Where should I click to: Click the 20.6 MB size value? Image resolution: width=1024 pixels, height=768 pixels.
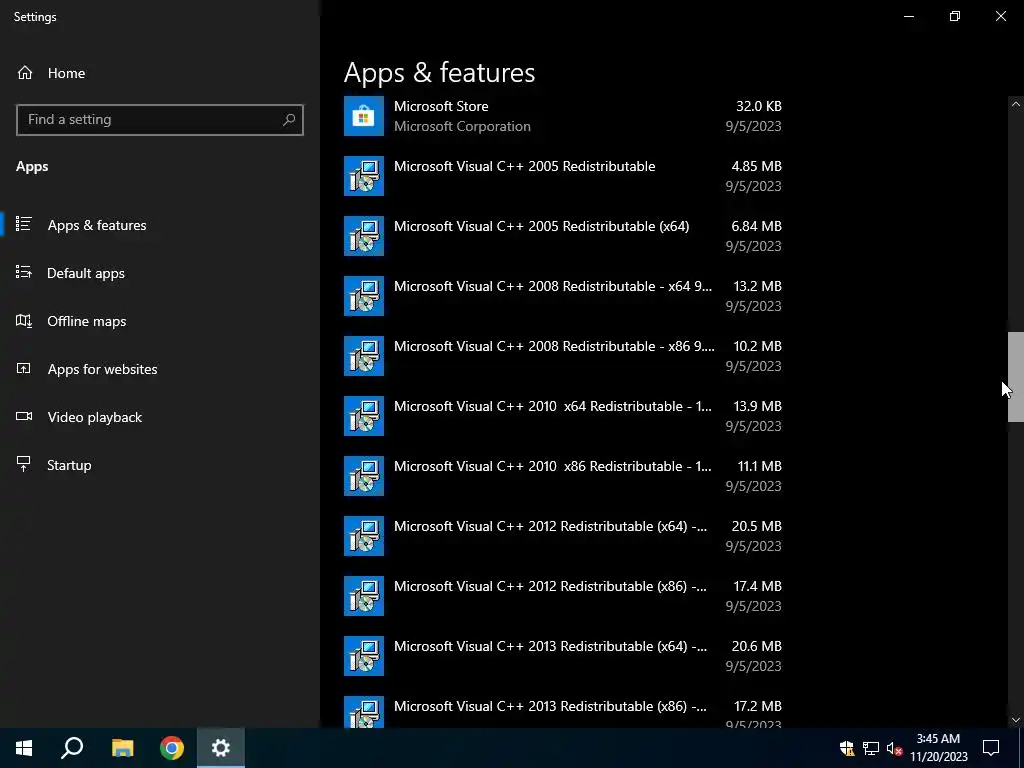point(756,647)
